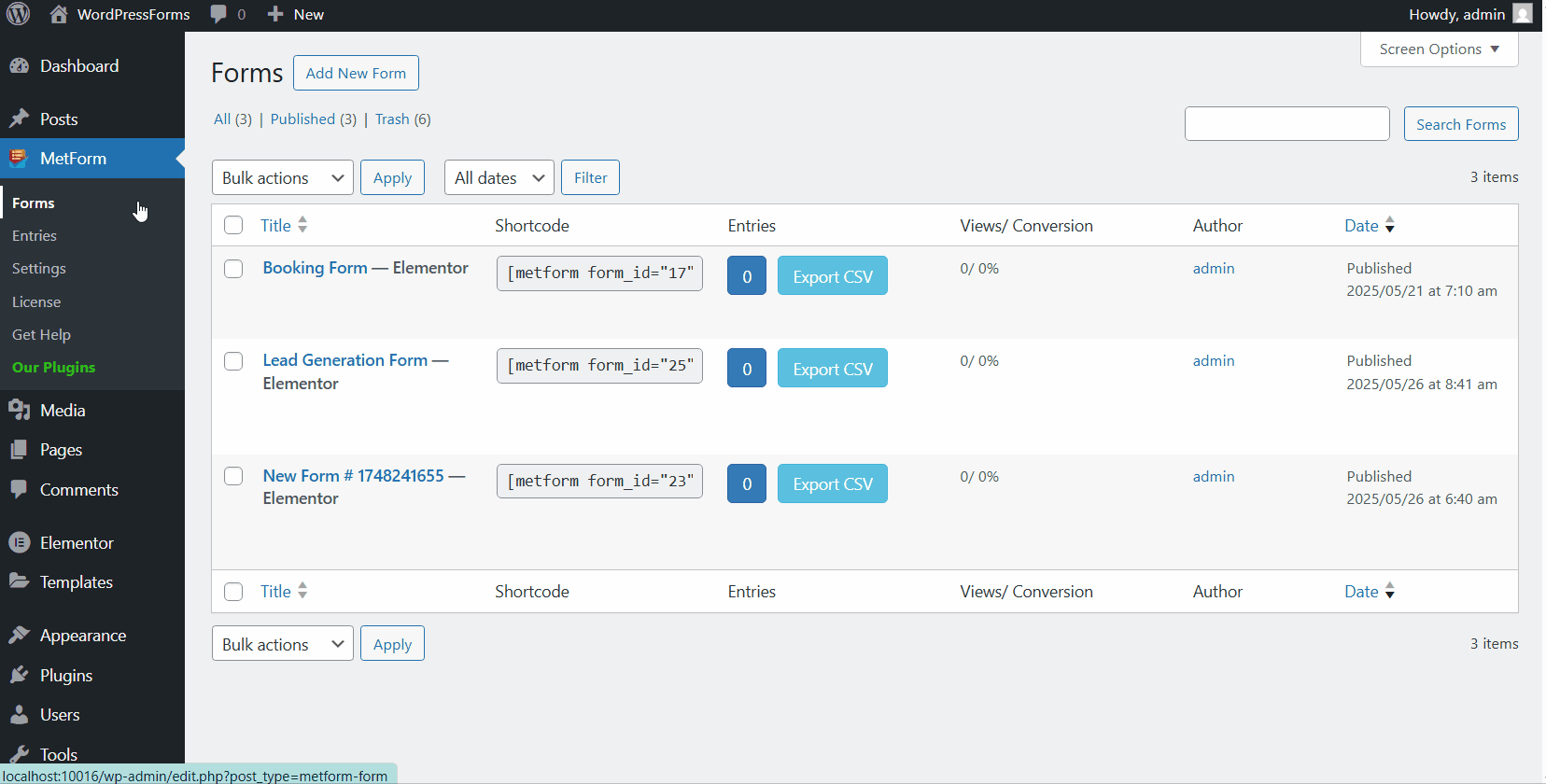View entries count for Lead Generation Form
Viewport: 1546px width, 784px height.
coord(747,369)
